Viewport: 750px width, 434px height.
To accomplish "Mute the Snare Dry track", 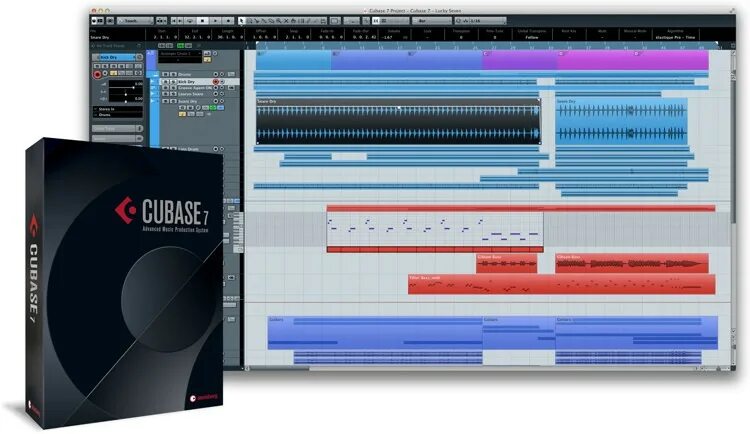I will [165, 101].
